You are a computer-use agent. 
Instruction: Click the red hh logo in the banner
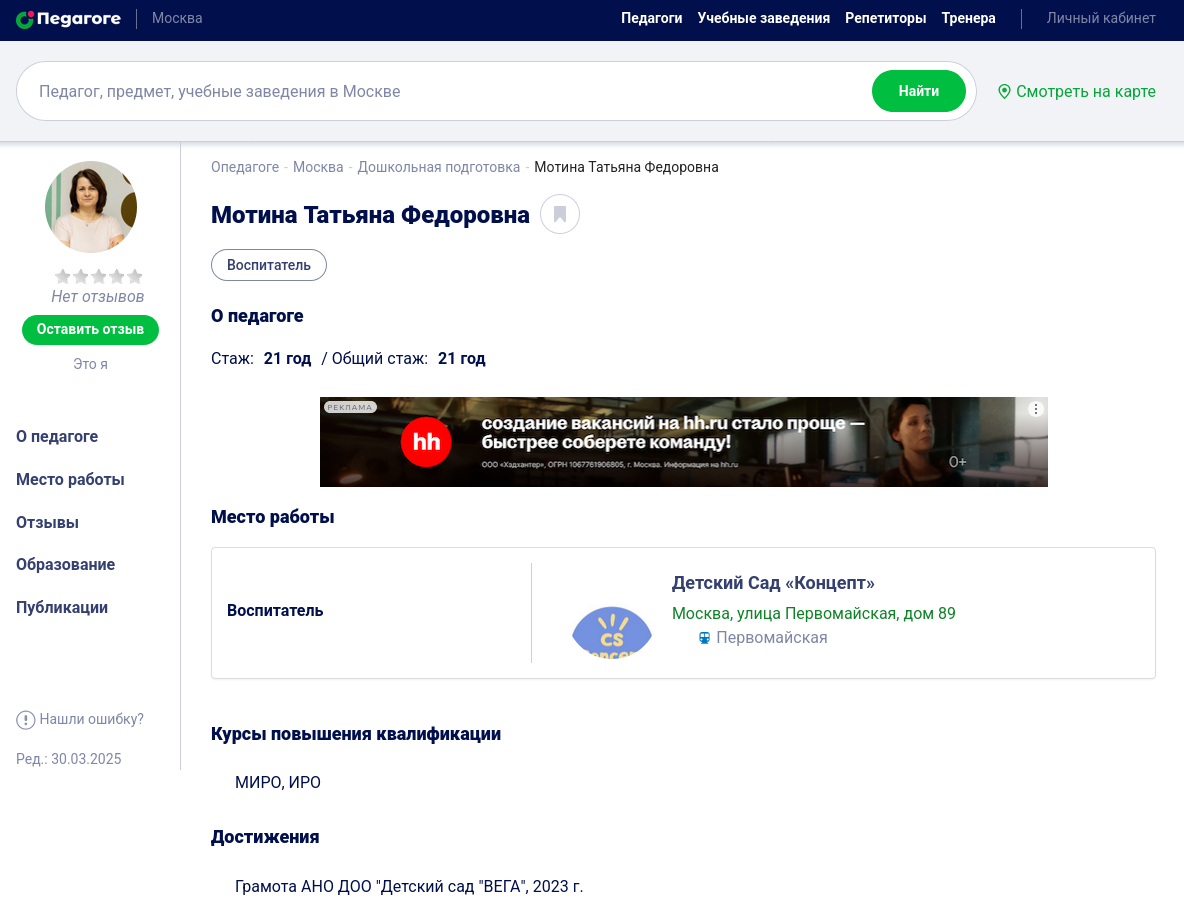(x=427, y=442)
